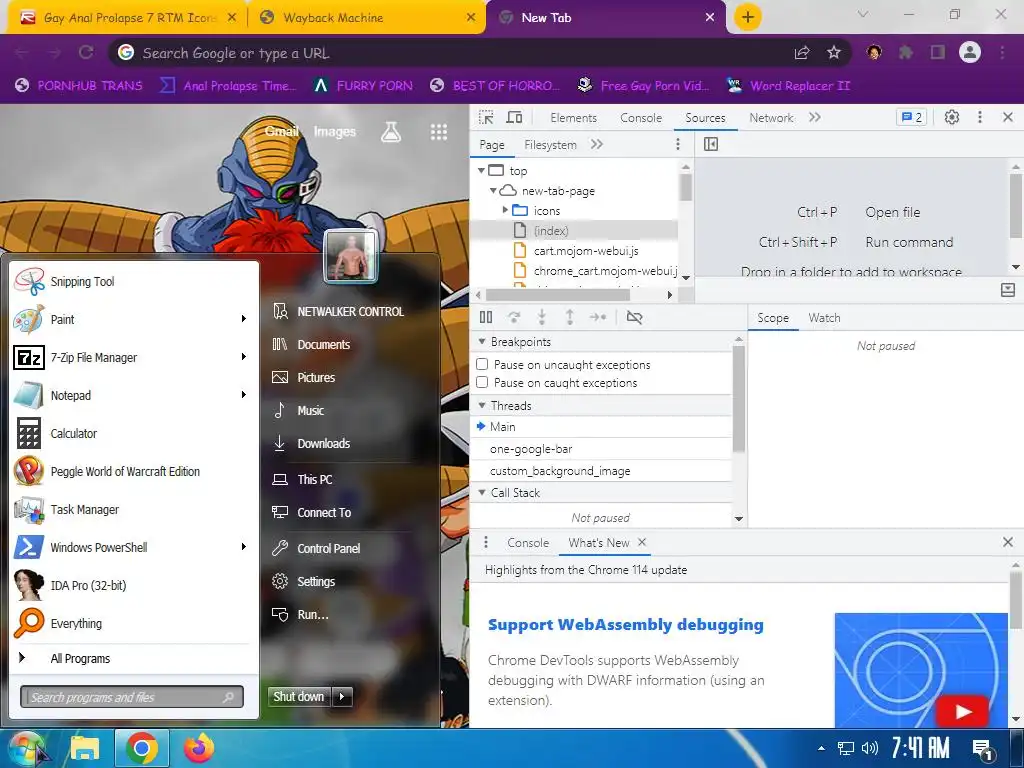Select the inspect element picker icon

pyautogui.click(x=486, y=118)
